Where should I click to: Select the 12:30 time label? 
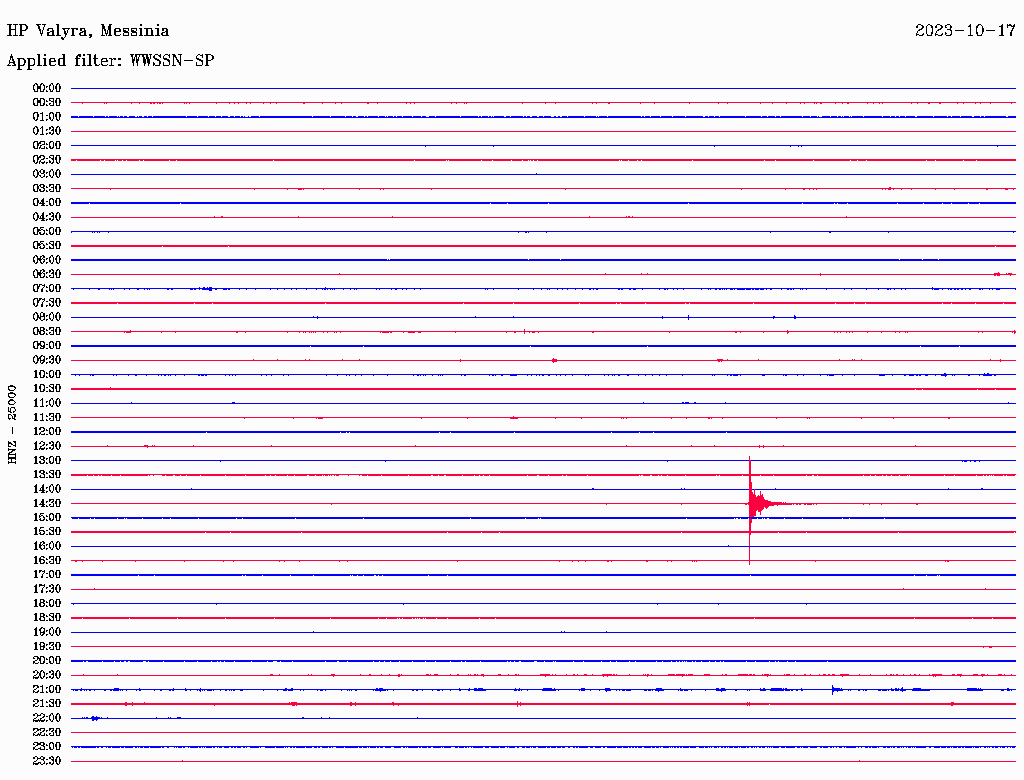tap(47, 446)
